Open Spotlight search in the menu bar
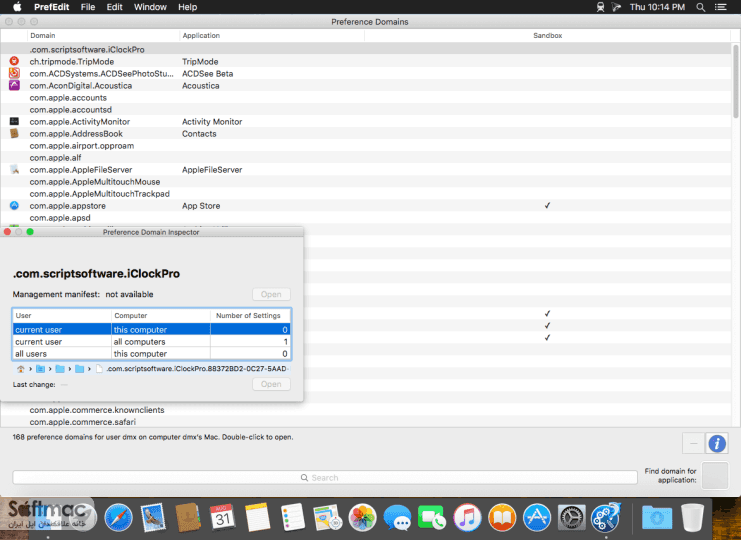741x540 pixels. [x=701, y=7]
